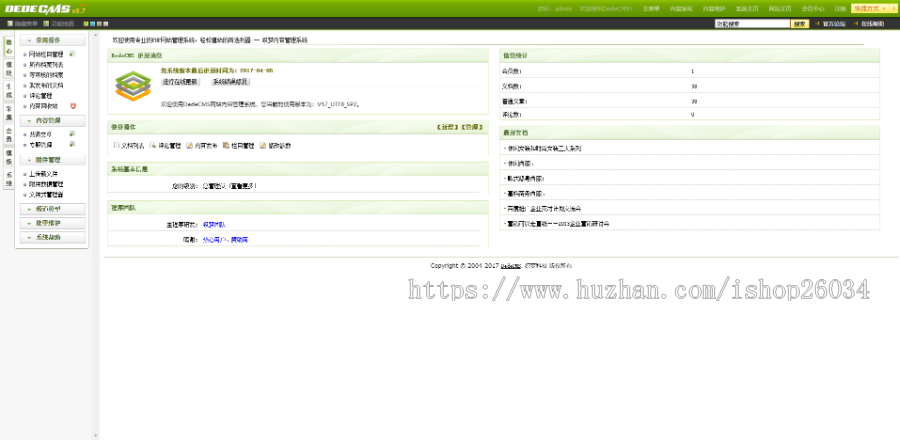The image size is (900, 440).
Task: Click the 【新增】 link in quick operations header
Action: tap(447, 127)
